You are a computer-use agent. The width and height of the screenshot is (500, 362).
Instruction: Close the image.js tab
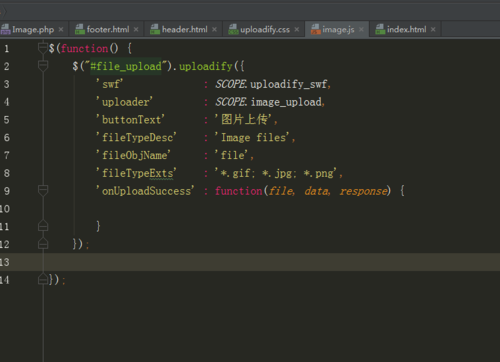(x=361, y=29)
